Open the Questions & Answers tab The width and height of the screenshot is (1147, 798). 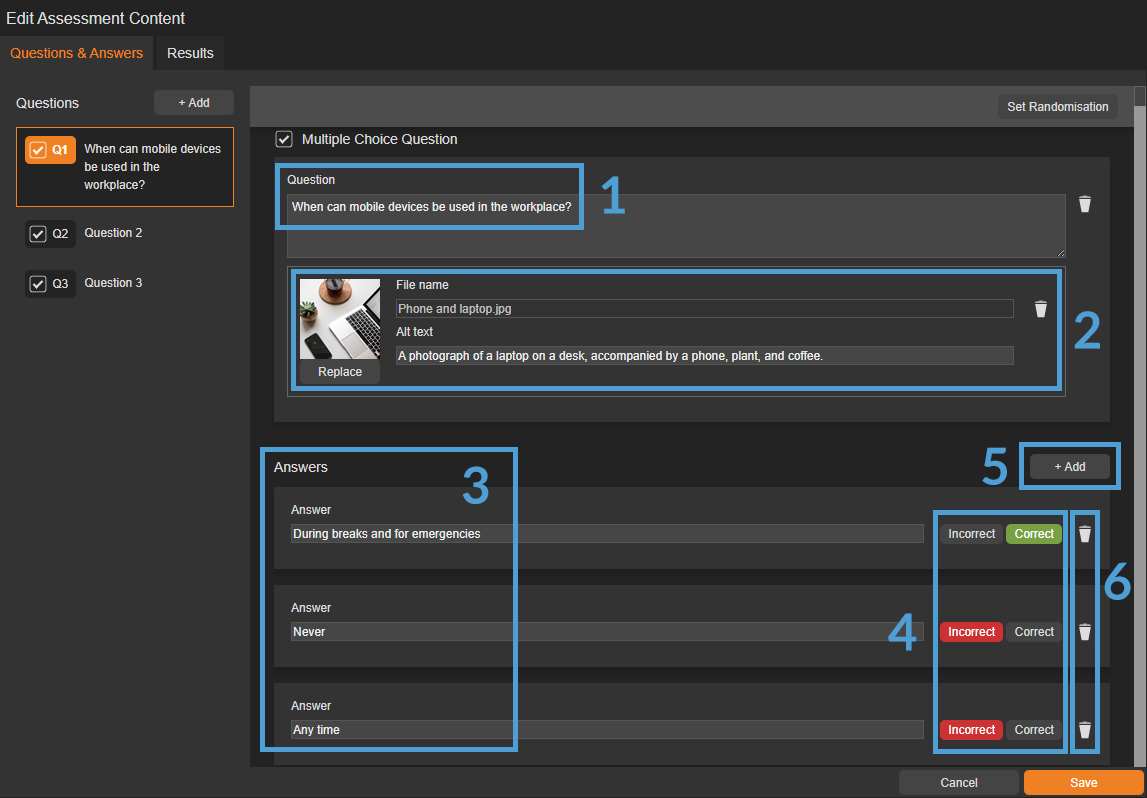(77, 53)
